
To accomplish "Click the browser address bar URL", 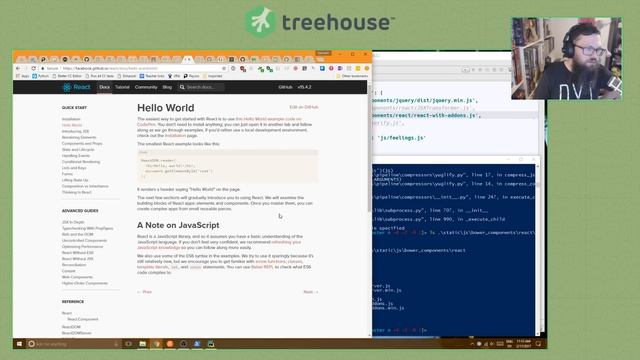I will [x=110, y=68].
